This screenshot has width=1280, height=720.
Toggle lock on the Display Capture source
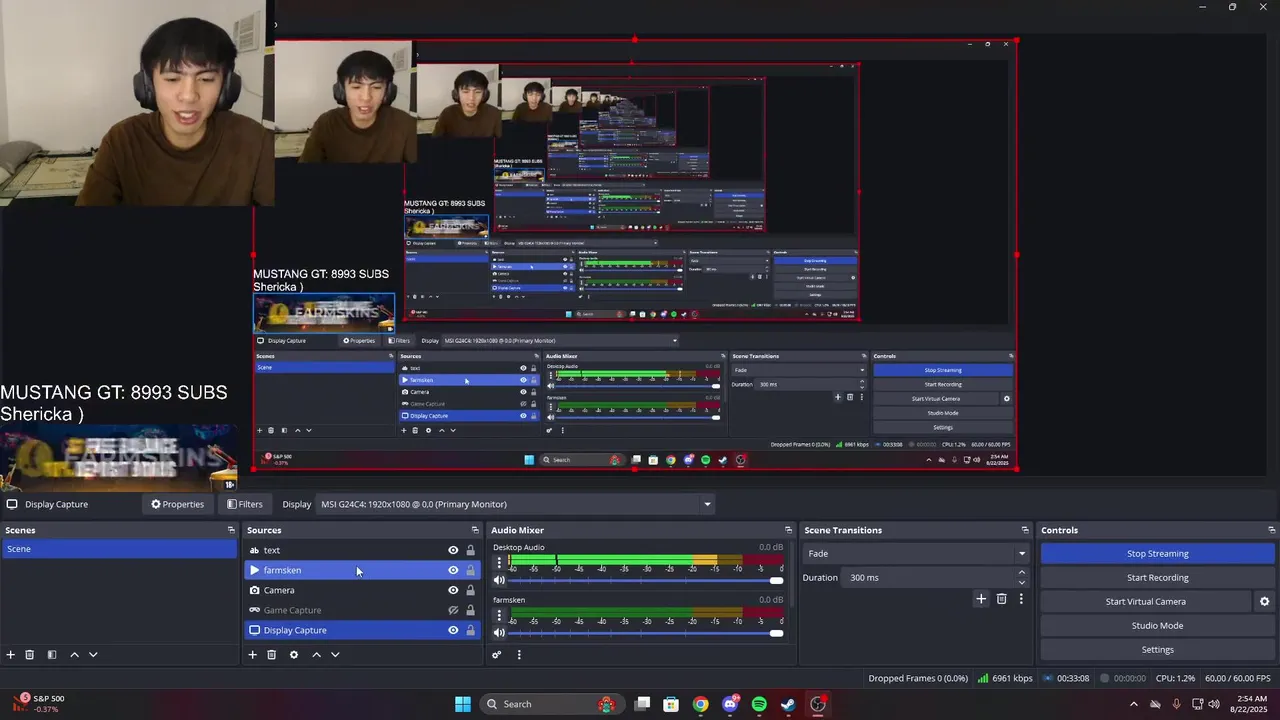(470, 630)
